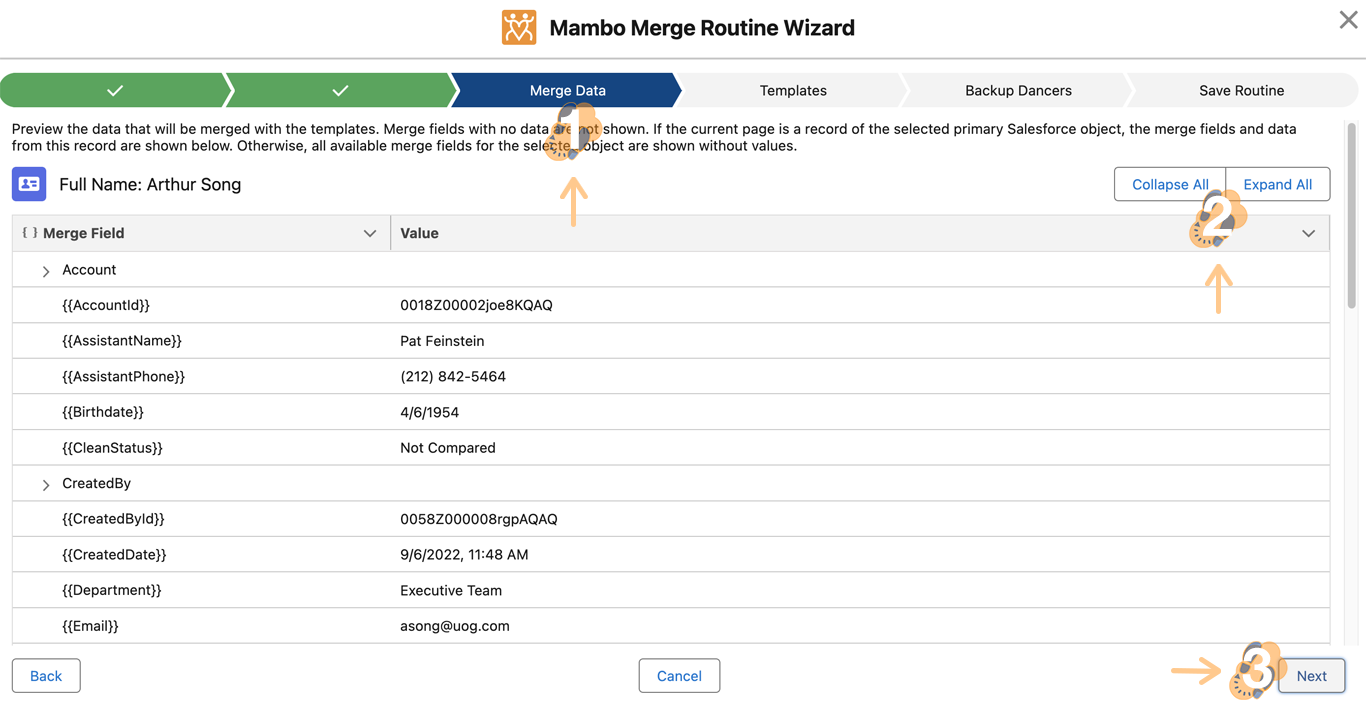Screen dimensions: 1366x703
Task: Click the curly braces Merge Field icon
Action: (x=30, y=233)
